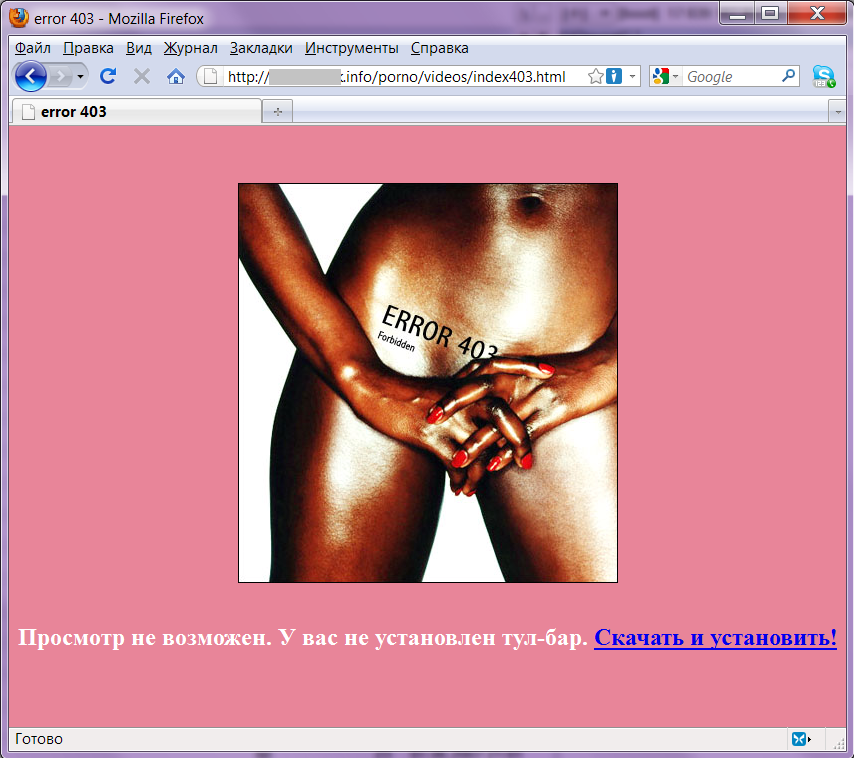Screen dimensions: 854x758
Task: Click the Back navigation arrow button
Action: (30, 76)
